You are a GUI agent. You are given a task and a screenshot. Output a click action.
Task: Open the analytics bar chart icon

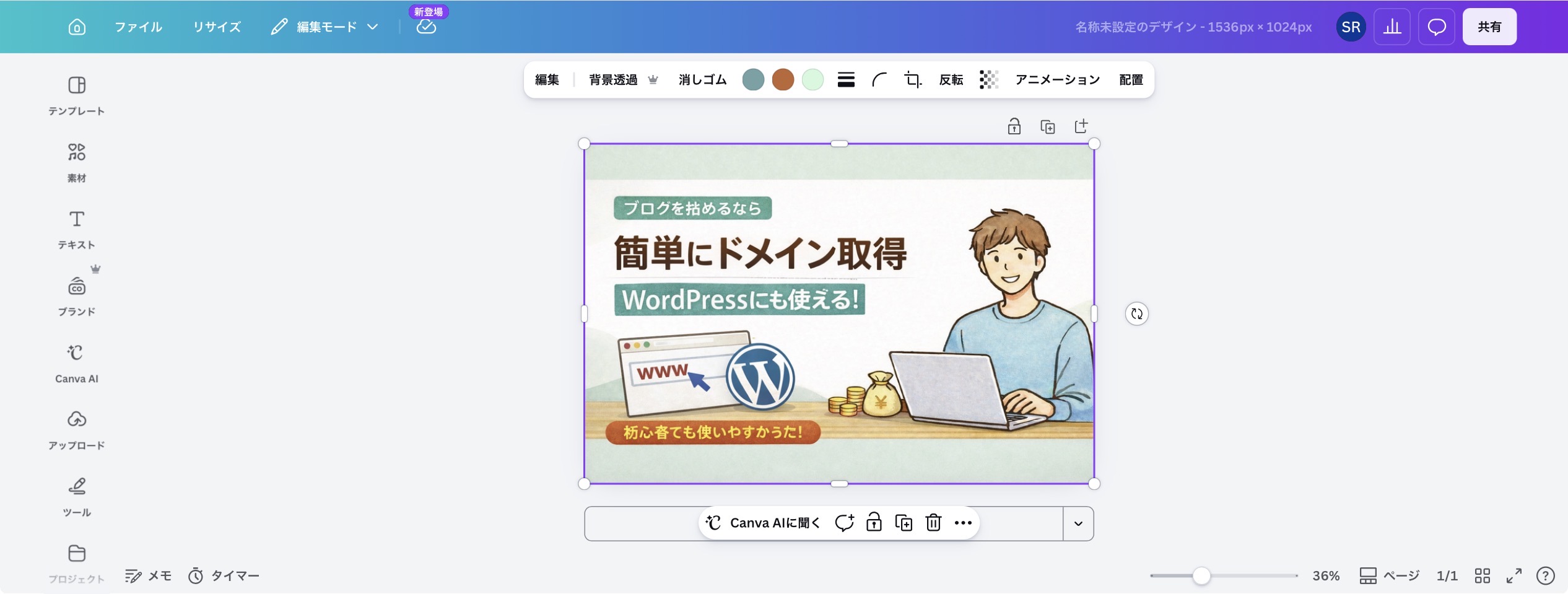tap(1392, 27)
